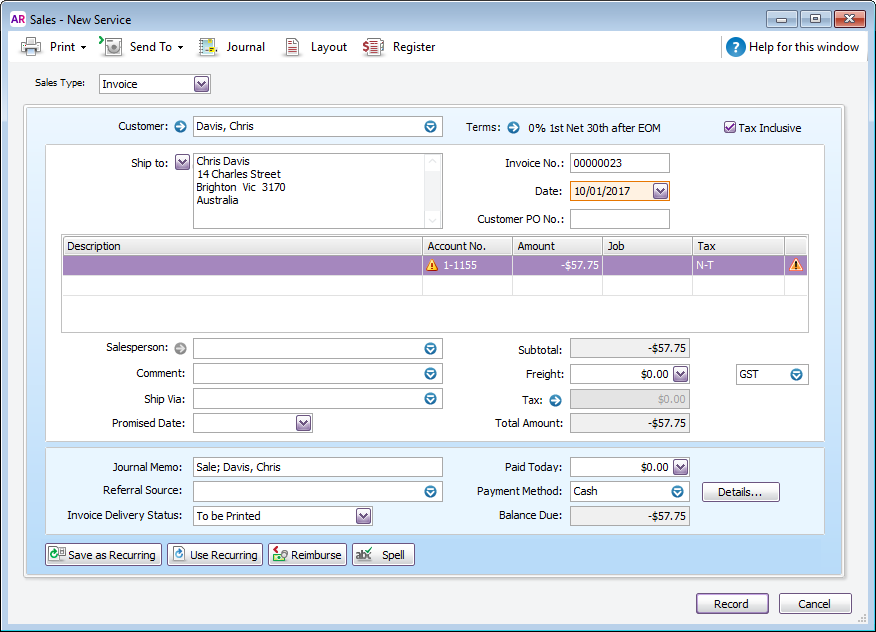The height and width of the screenshot is (632, 876).
Task: Click the Record button
Action: (732, 603)
